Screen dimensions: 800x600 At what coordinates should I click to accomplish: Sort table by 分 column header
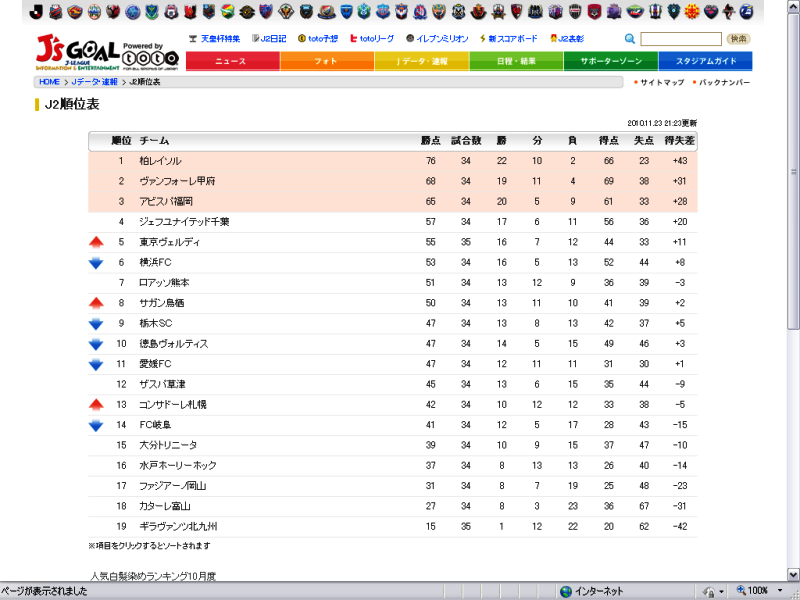(x=537, y=140)
